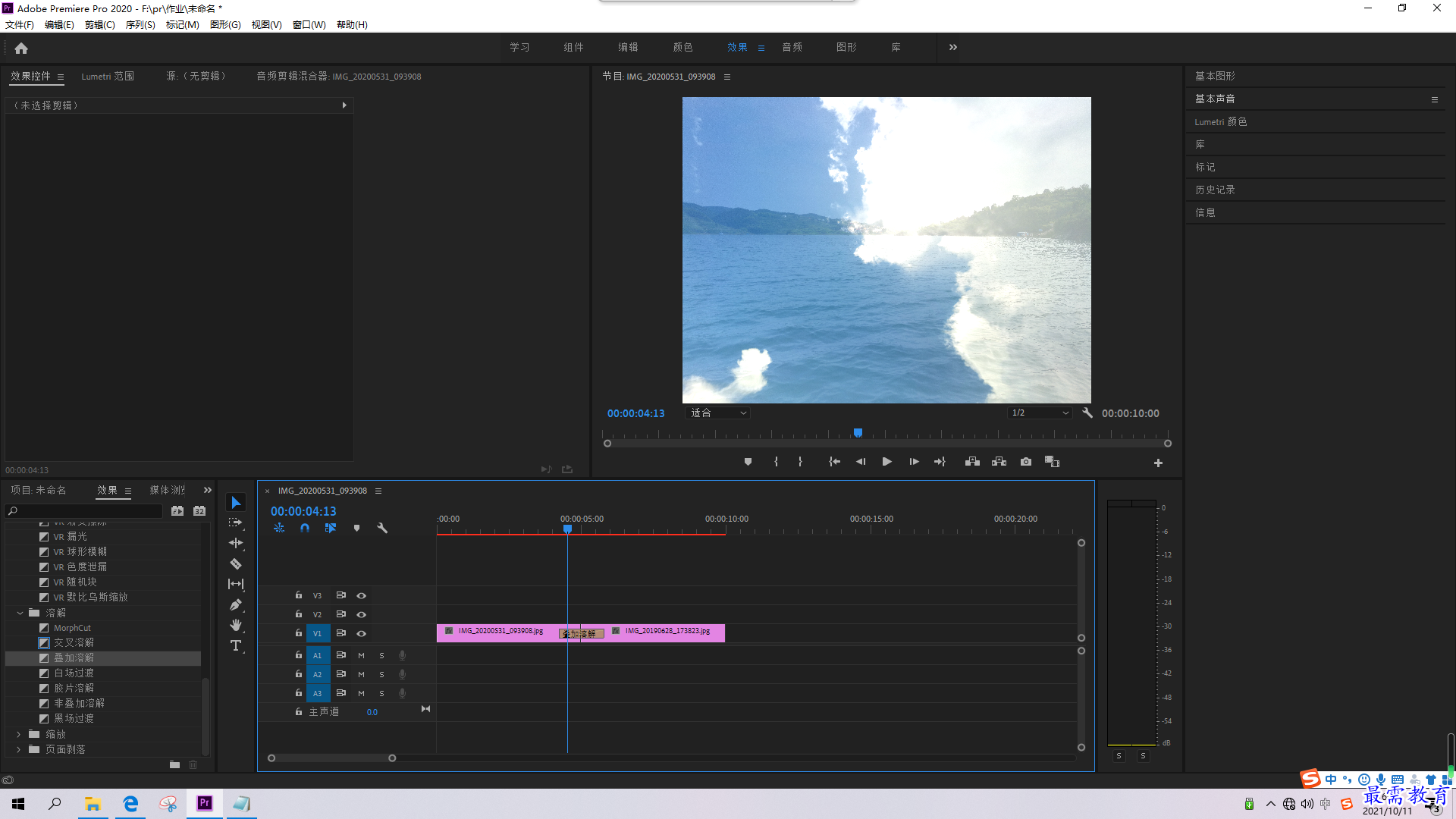Open timeline display settings wrench
Image resolution: width=1456 pixels, height=819 pixels.
click(382, 528)
